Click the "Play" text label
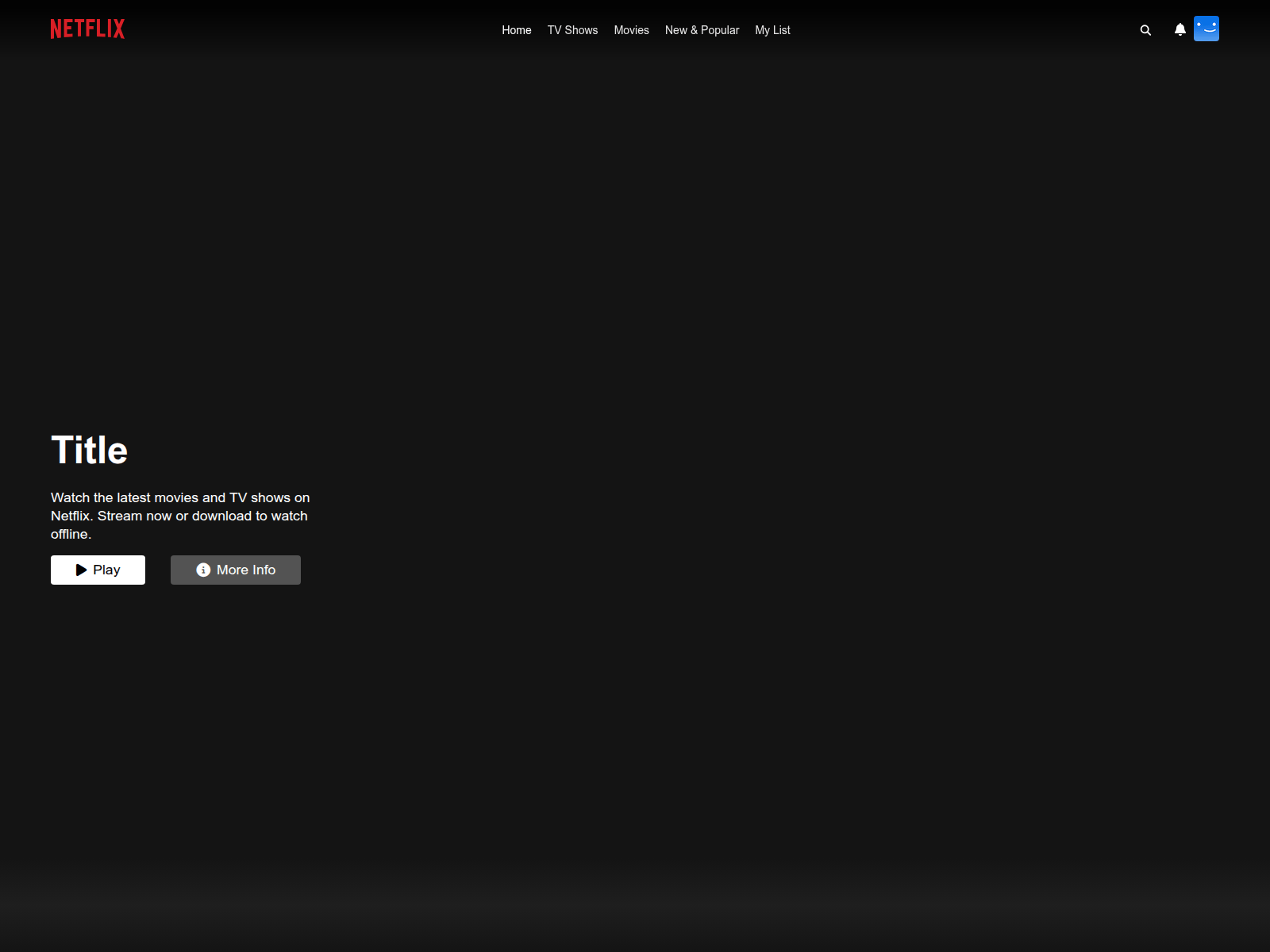Viewport: 1270px width, 952px height. (106, 570)
